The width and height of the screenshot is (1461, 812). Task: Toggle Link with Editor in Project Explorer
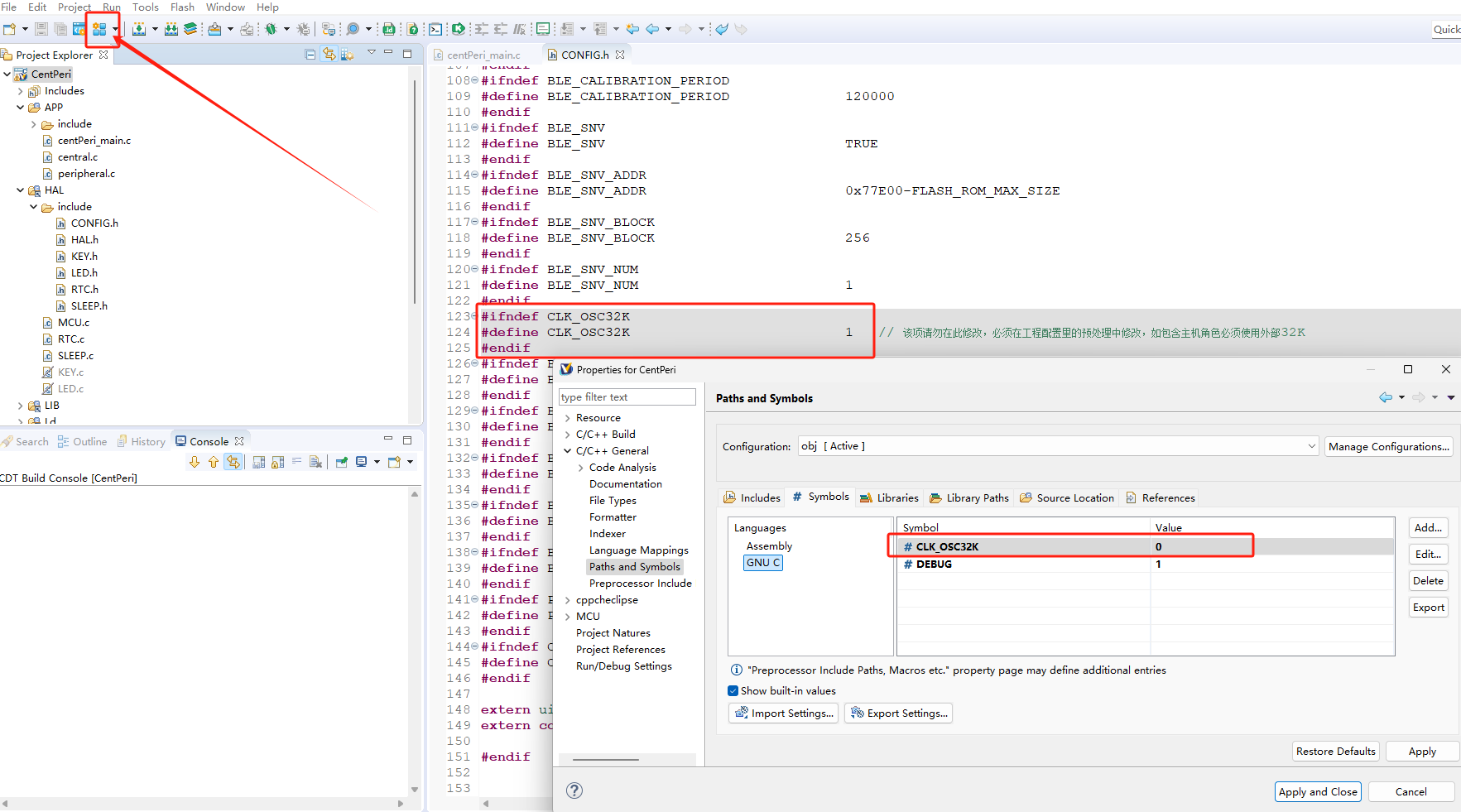coord(329,55)
